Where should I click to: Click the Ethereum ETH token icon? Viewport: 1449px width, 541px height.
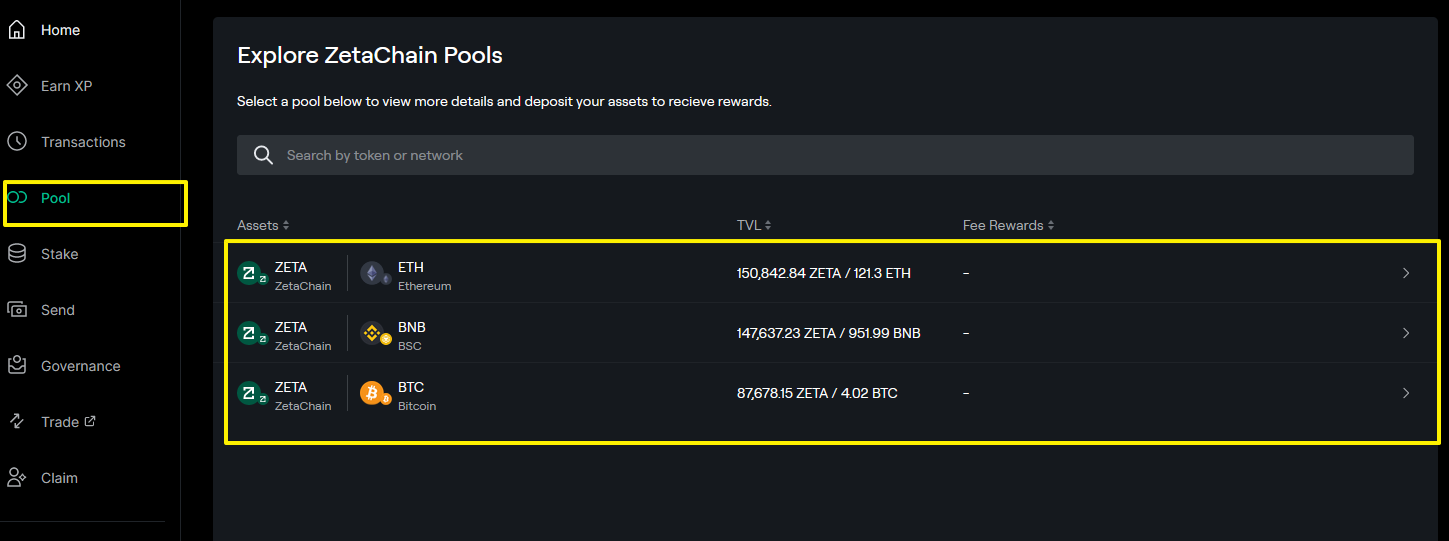374,274
